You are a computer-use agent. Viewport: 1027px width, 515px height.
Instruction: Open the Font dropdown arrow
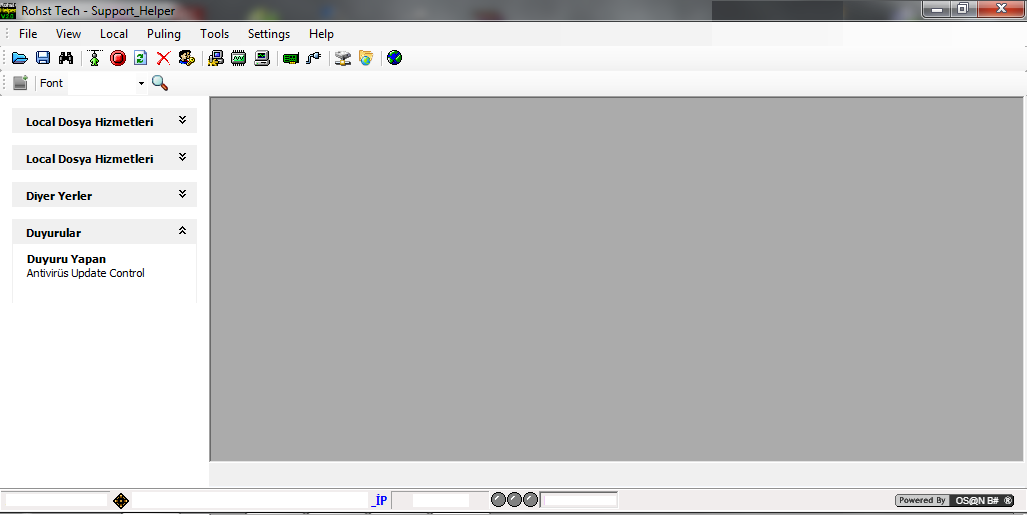141,83
